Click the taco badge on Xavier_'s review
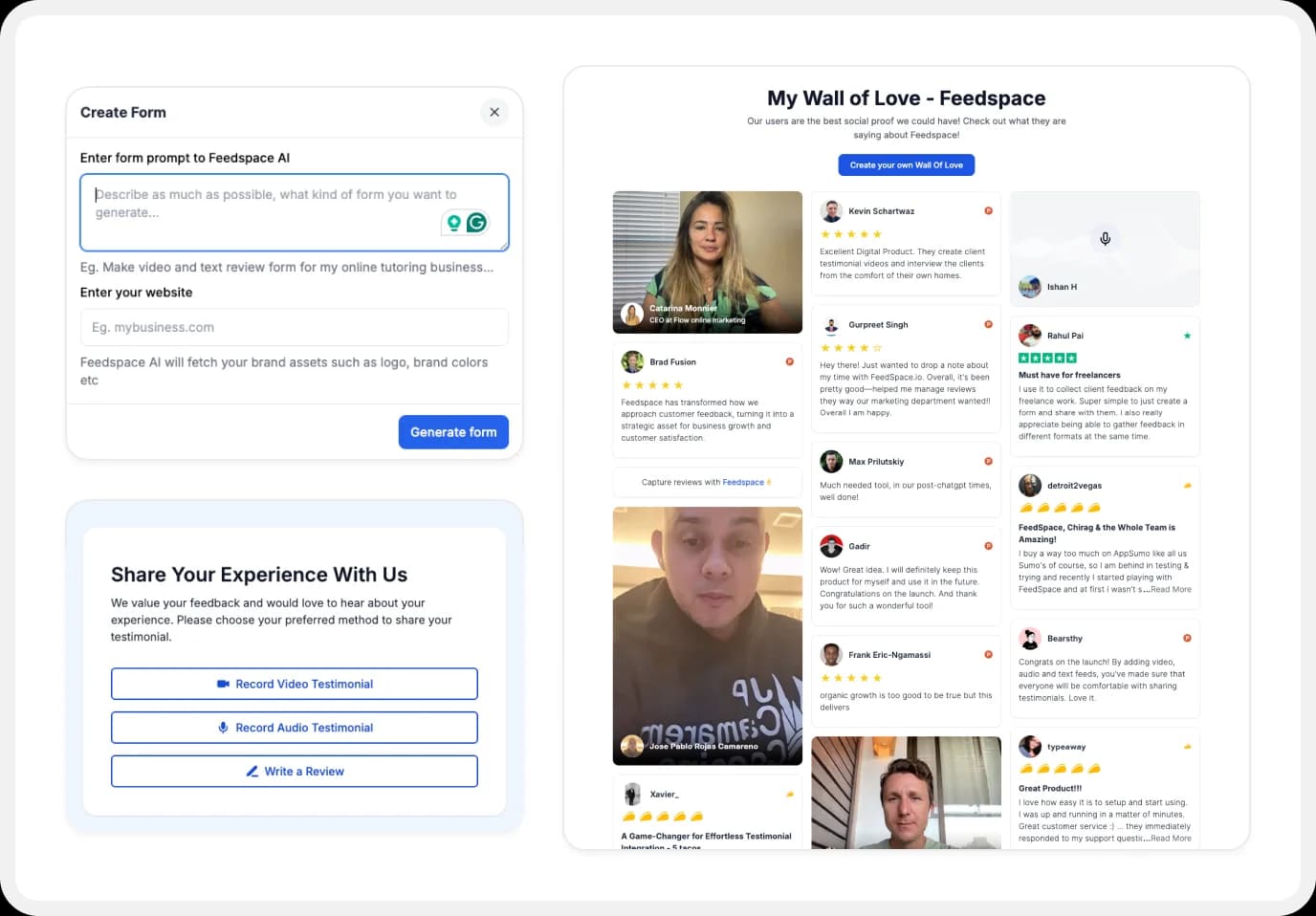Screen dimensions: 1316x916 pyautogui.click(x=789, y=793)
